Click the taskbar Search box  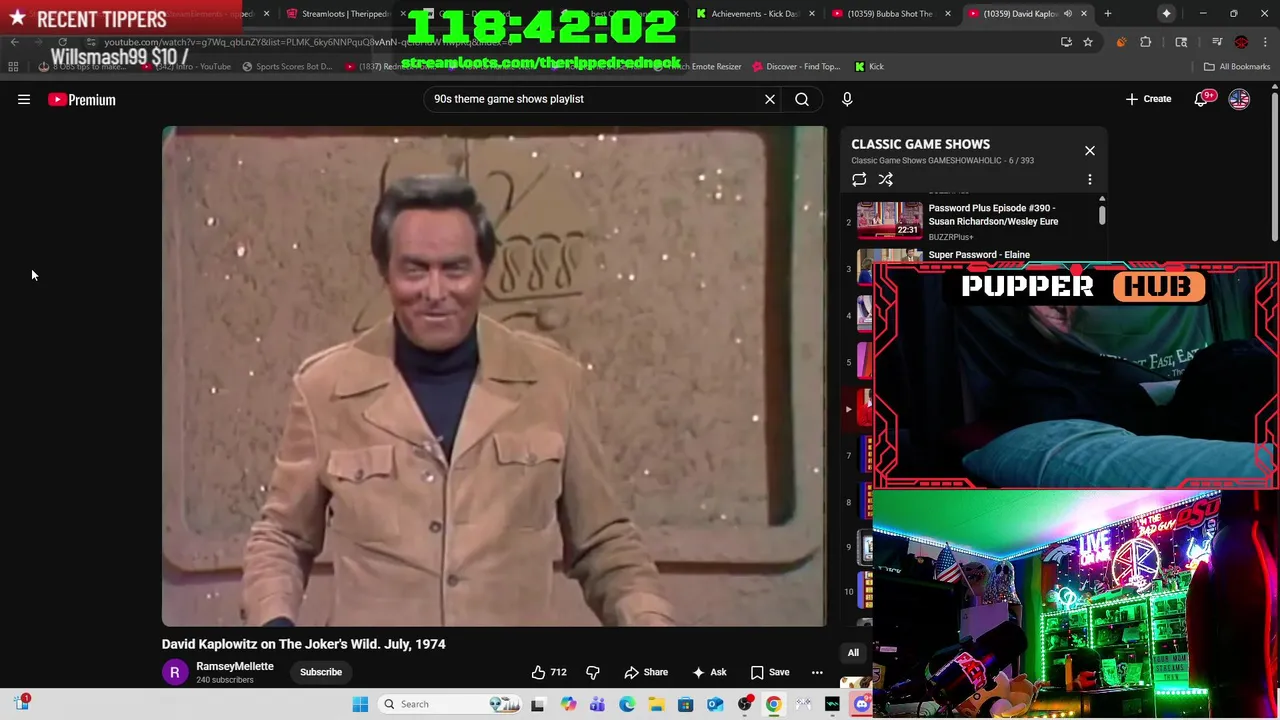click(450, 704)
